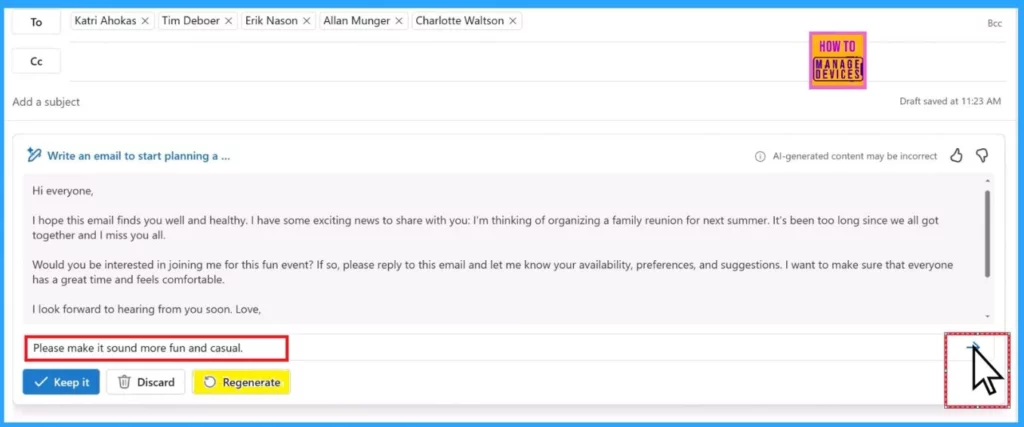This screenshot has width=1024, height=427.
Task: Remove recipient Tim Deboer
Action: click(x=229, y=21)
